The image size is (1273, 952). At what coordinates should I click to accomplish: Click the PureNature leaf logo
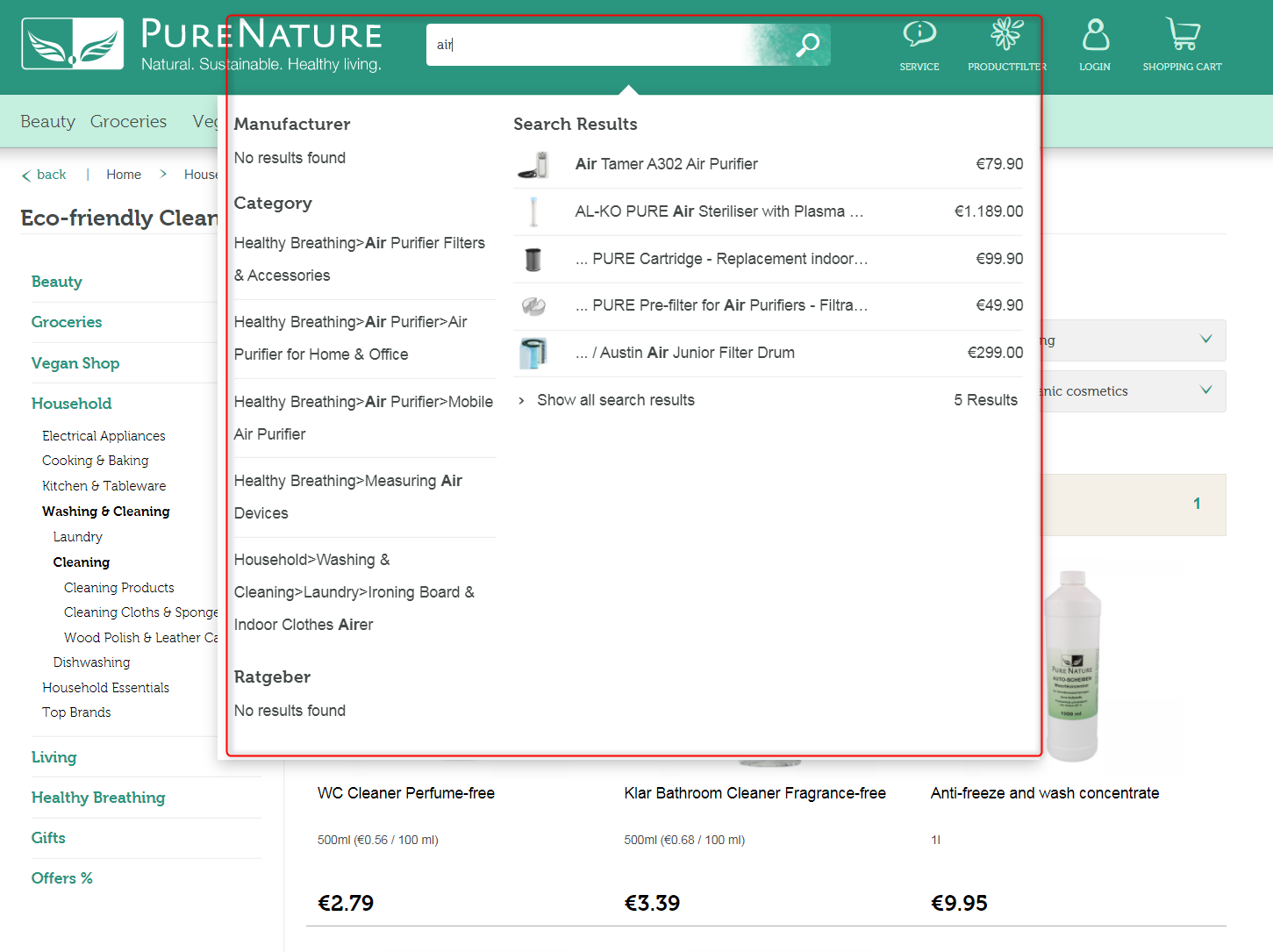click(73, 44)
